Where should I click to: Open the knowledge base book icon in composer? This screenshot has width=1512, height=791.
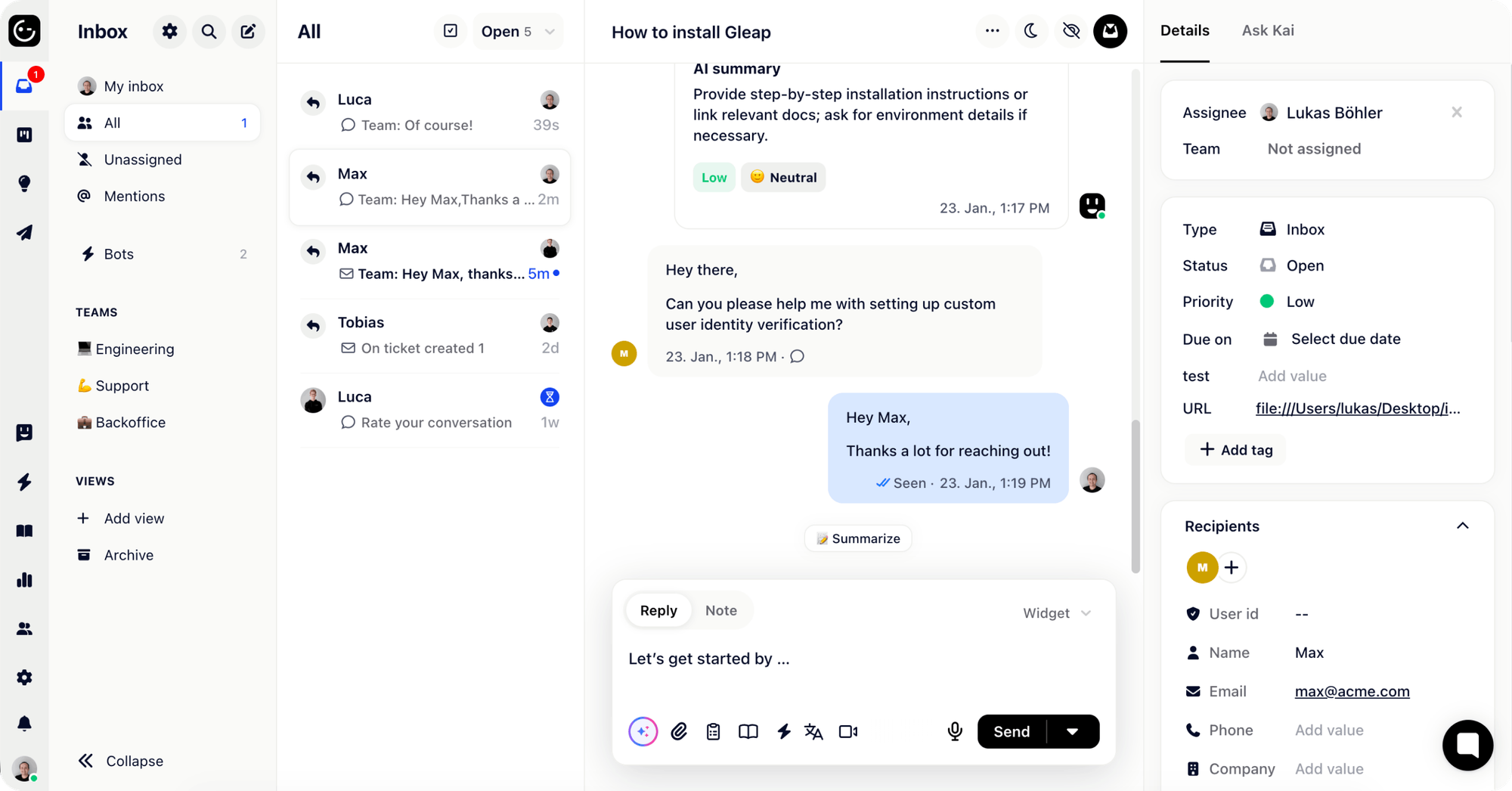[748, 731]
